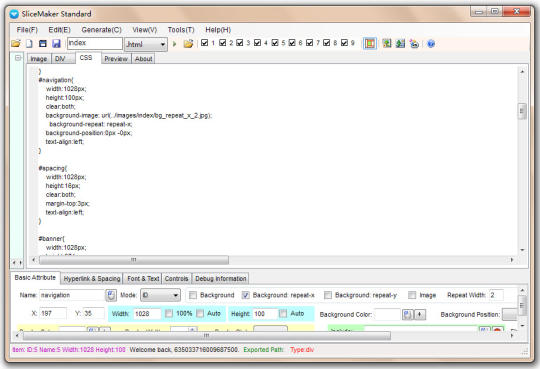Image resolution: width=540 pixels, height=369 pixels.
Task: Click the picker icon beside Background Color
Action: tap(407, 314)
